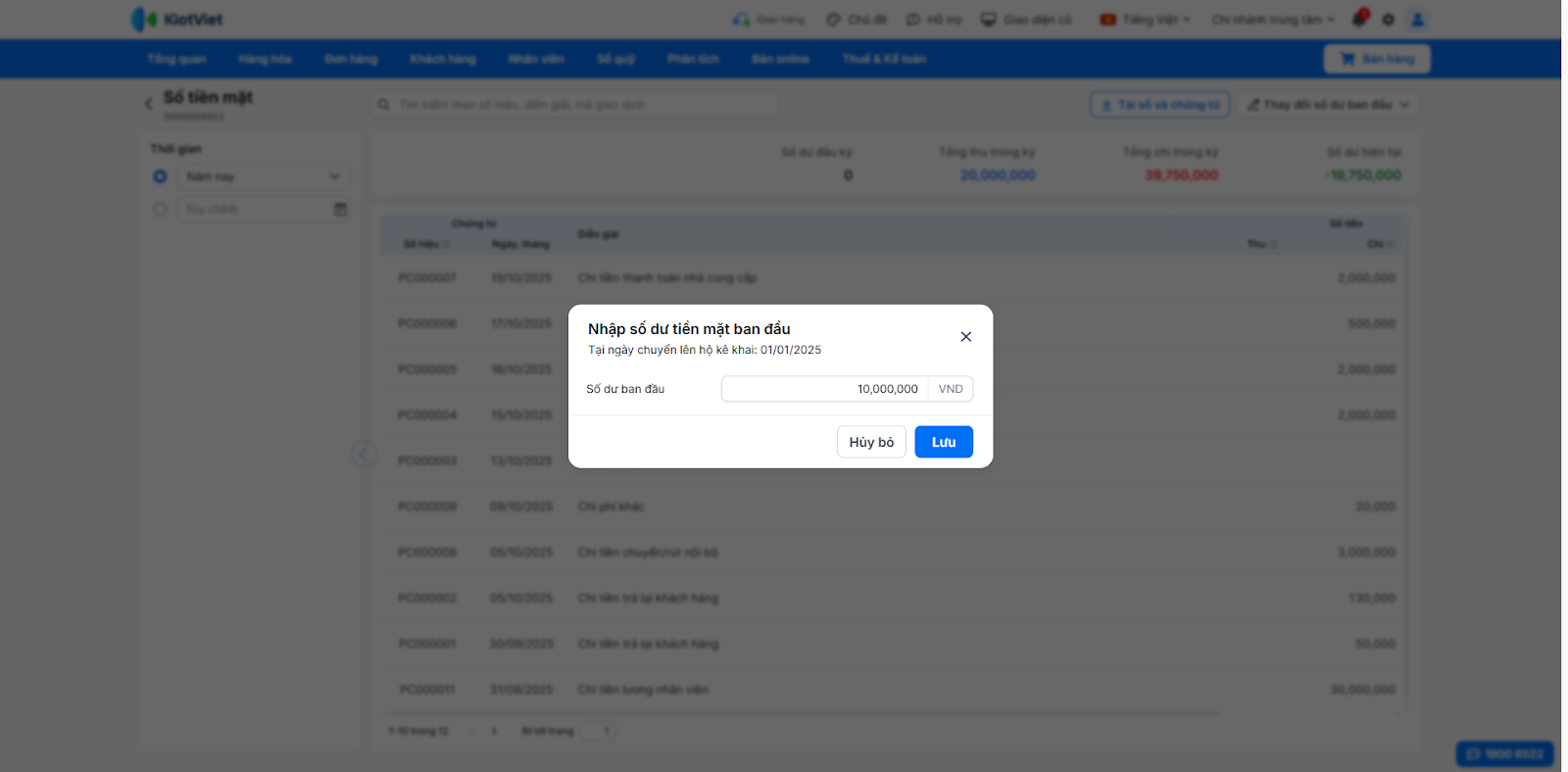Go back with the arrow beside Sổ tiền mặt

coord(149,103)
